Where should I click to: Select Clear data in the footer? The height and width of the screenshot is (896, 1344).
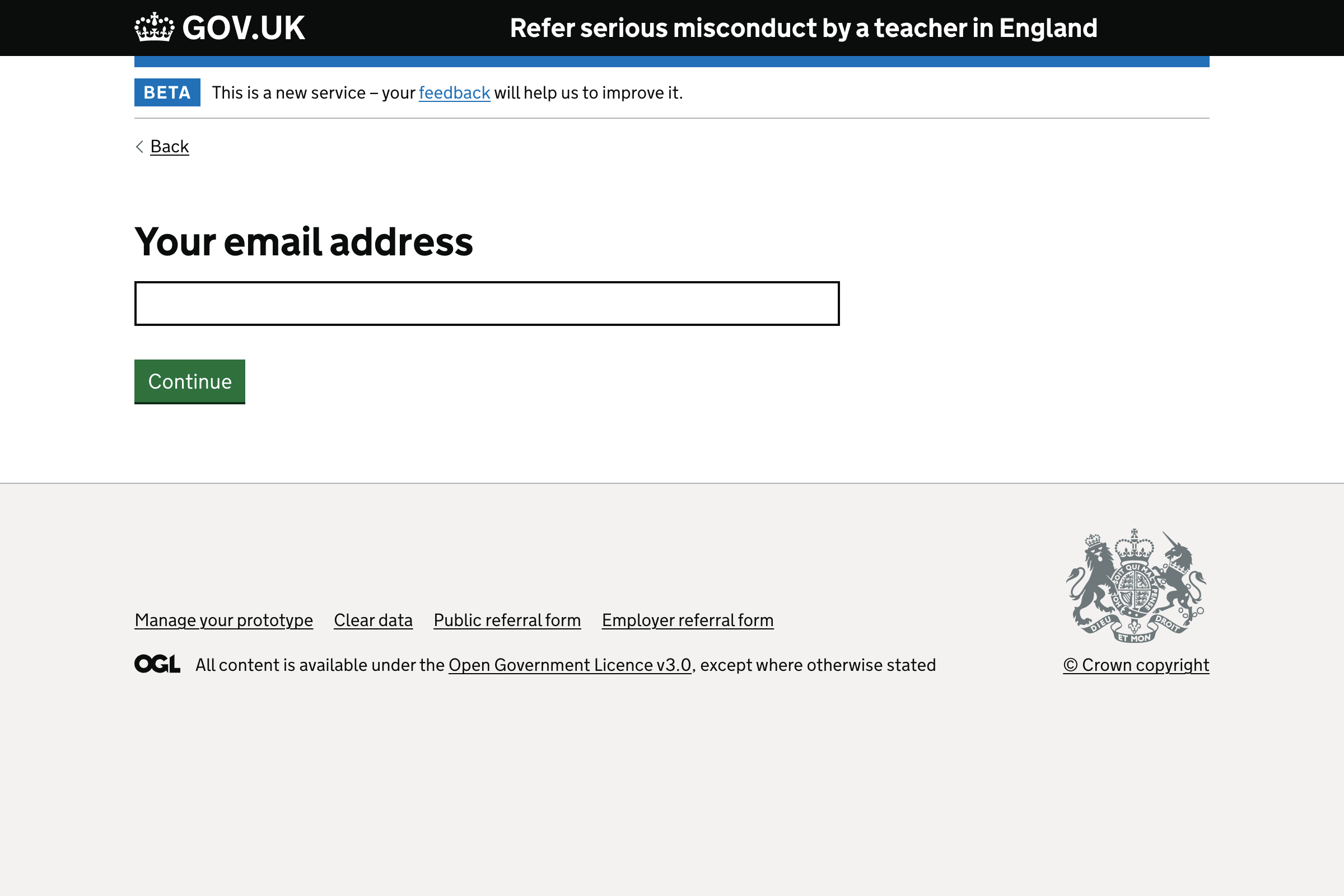pyautogui.click(x=372, y=620)
